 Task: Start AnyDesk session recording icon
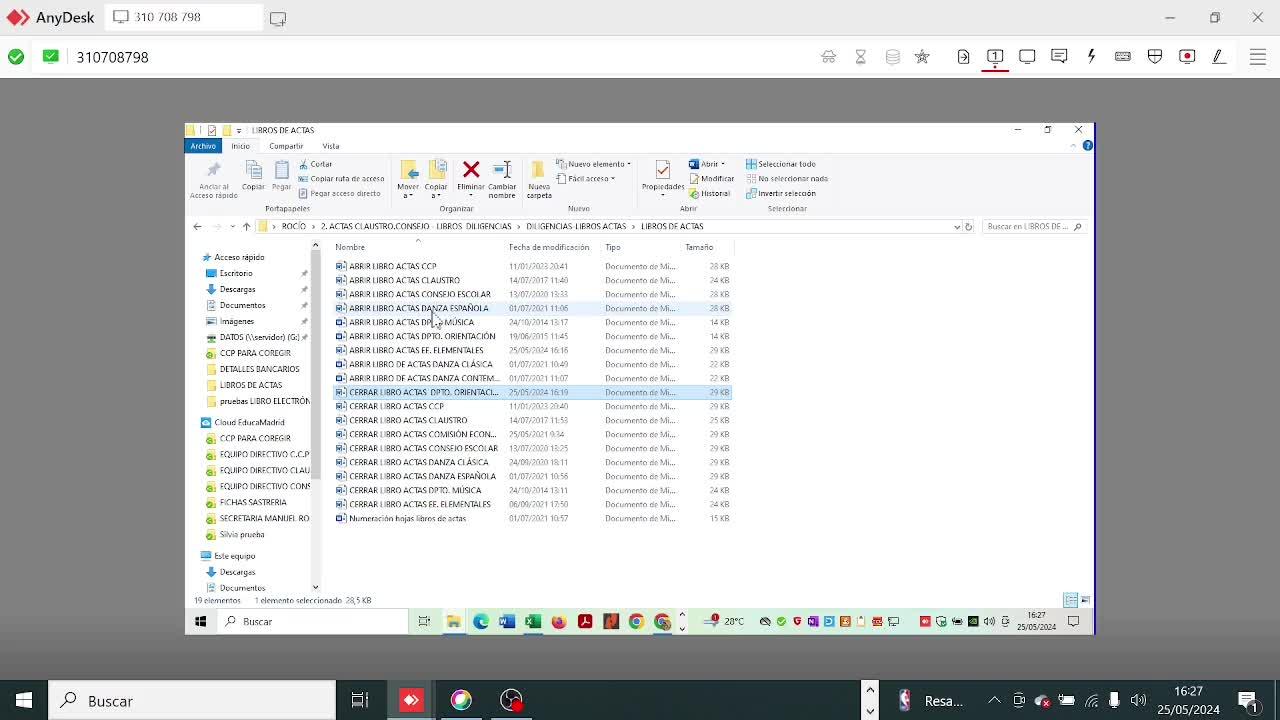tap(1187, 57)
